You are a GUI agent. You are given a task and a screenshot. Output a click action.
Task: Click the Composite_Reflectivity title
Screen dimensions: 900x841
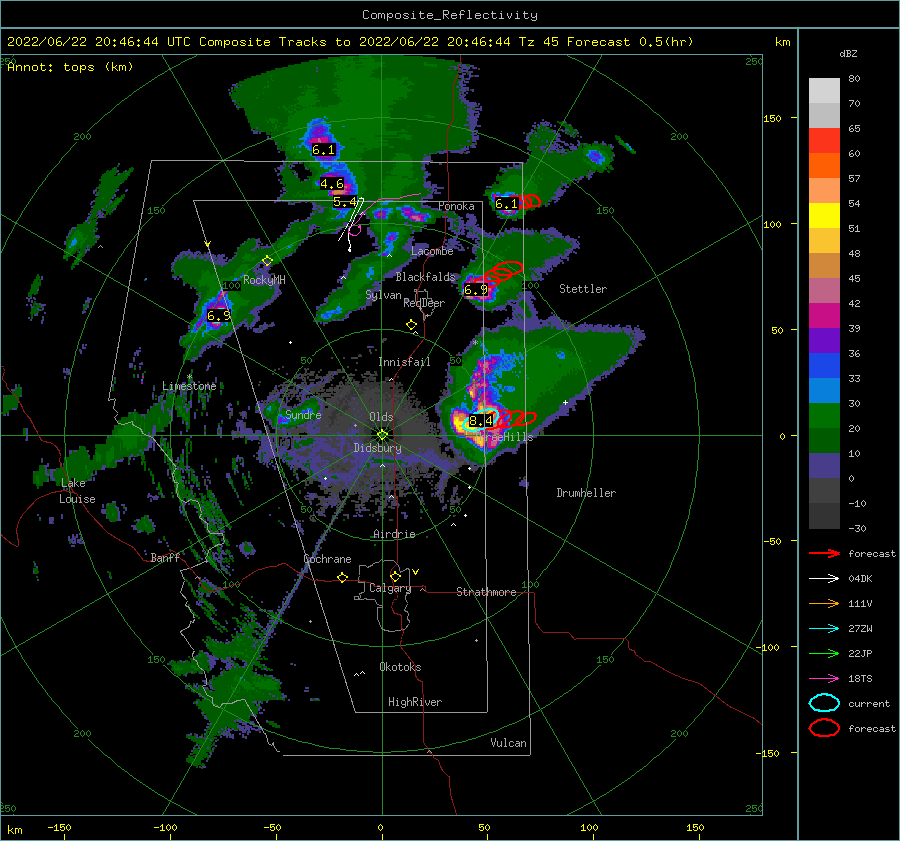tap(450, 15)
